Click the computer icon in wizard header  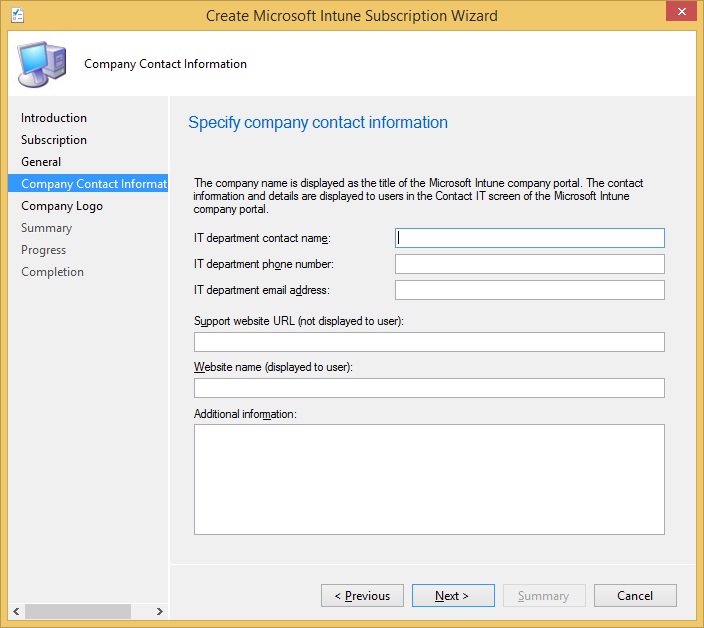[43, 63]
